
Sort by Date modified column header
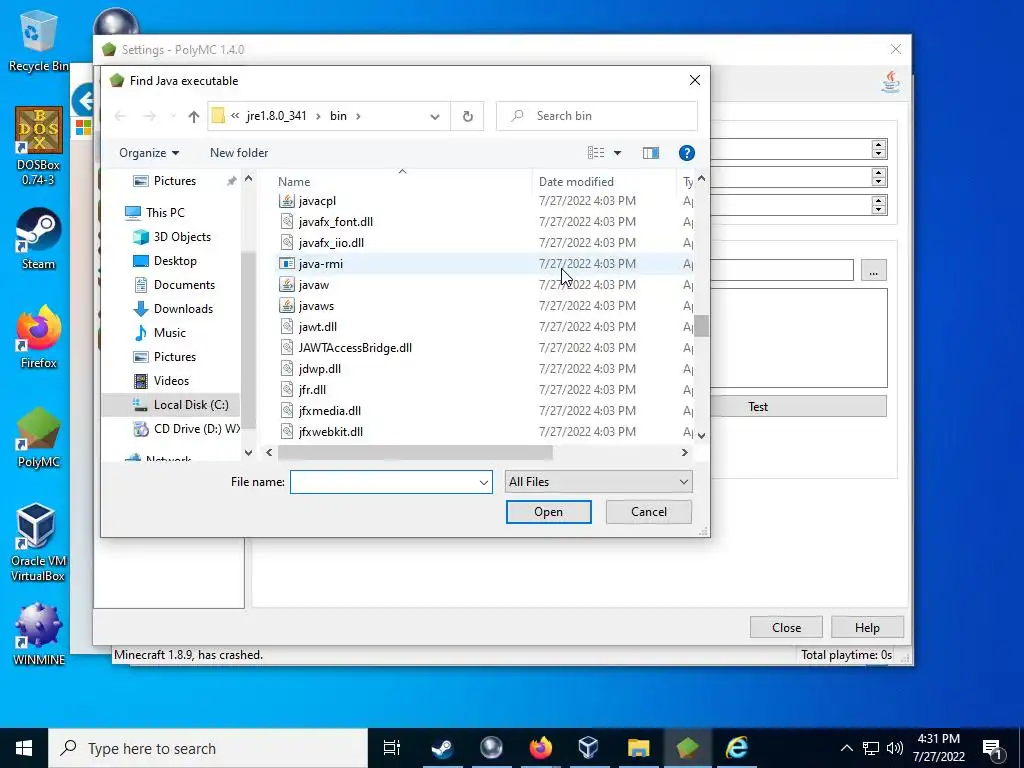604,182
